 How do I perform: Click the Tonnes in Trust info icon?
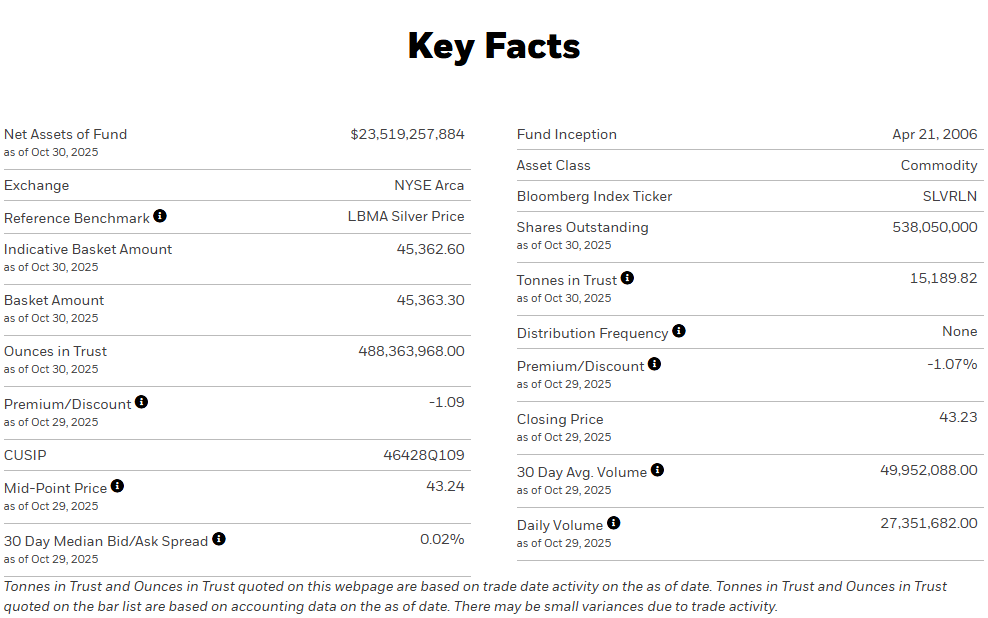pyautogui.click(x=627, y=278)
